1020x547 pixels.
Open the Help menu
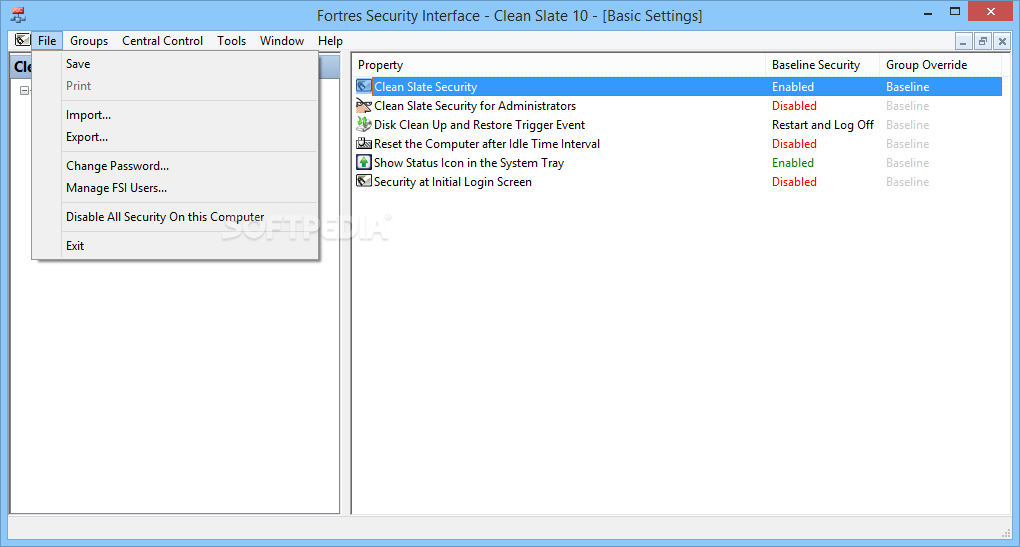coord(330,40)
